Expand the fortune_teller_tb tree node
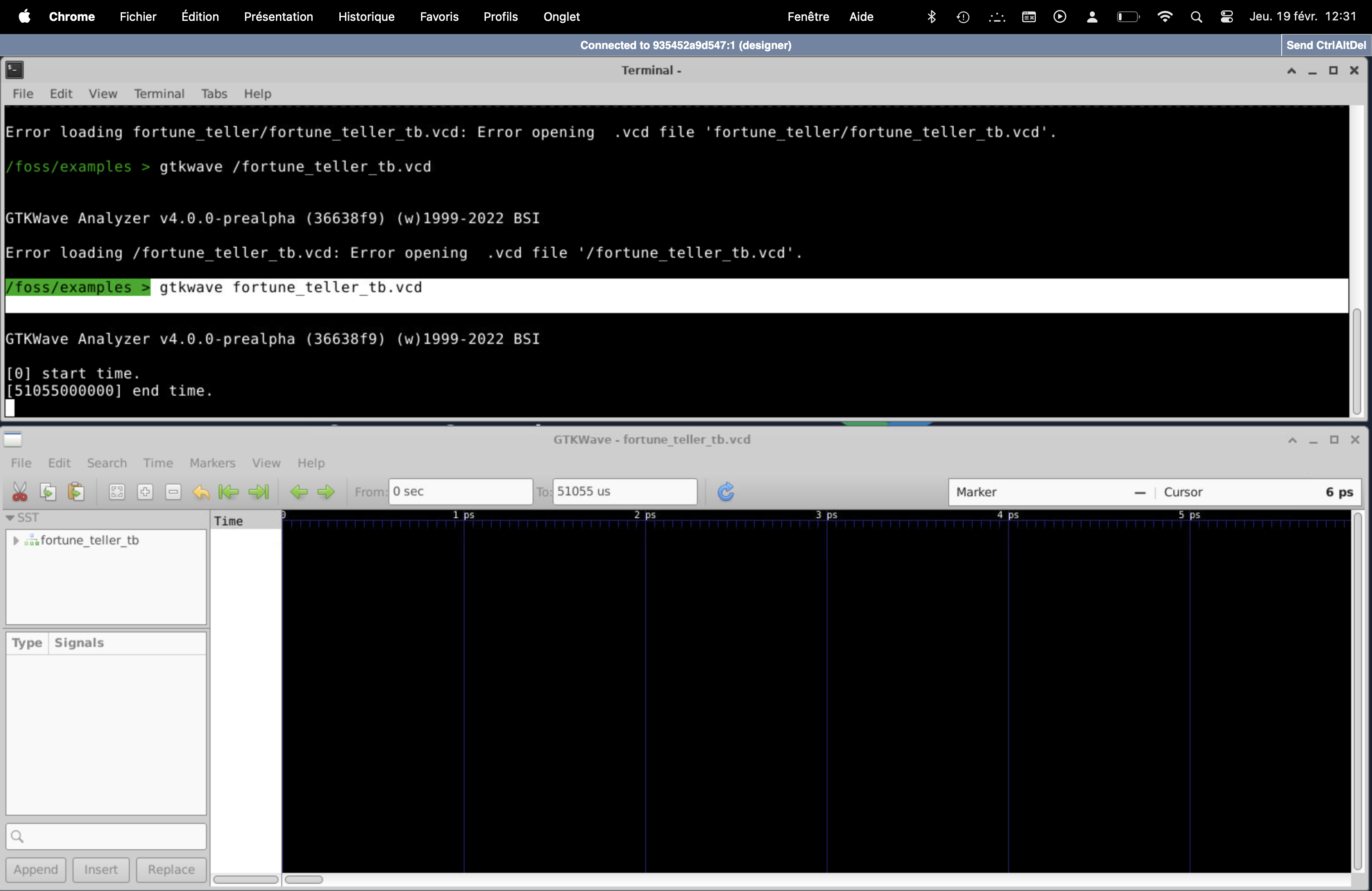 pos(16,540)
